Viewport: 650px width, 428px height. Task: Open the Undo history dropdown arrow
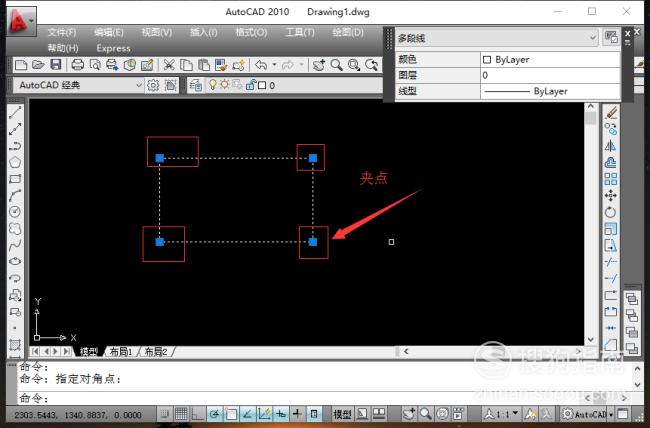pyautogui.click(x=274, y=65)
